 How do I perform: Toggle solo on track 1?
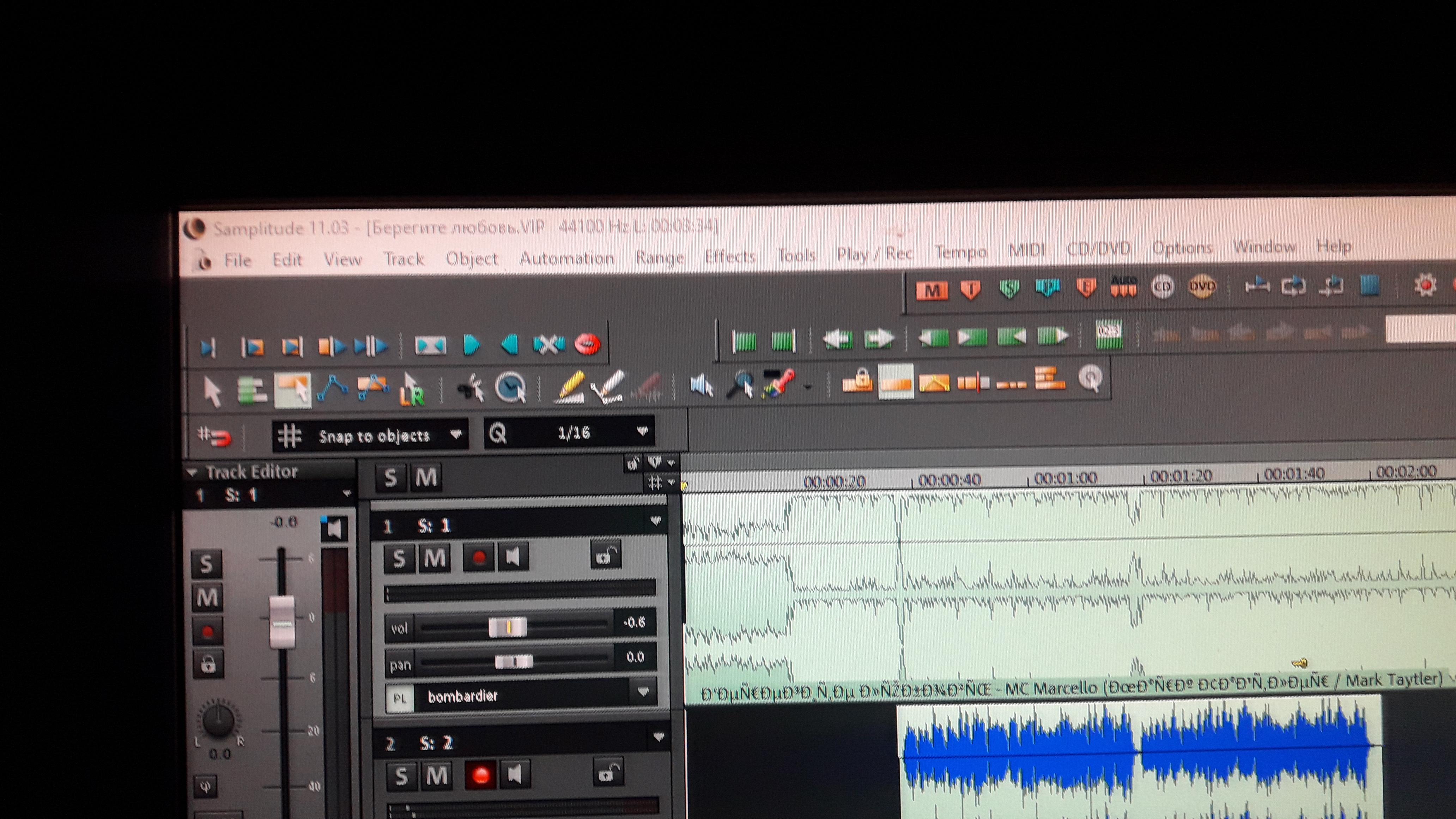point(399,558)
